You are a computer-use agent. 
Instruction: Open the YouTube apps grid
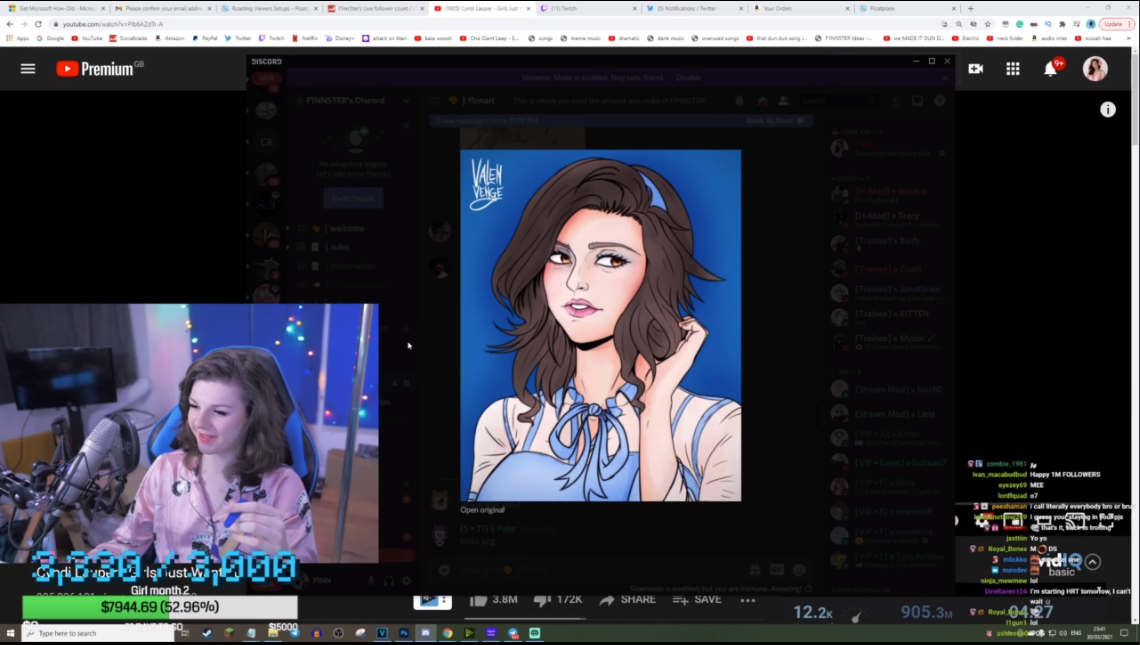1013,69
